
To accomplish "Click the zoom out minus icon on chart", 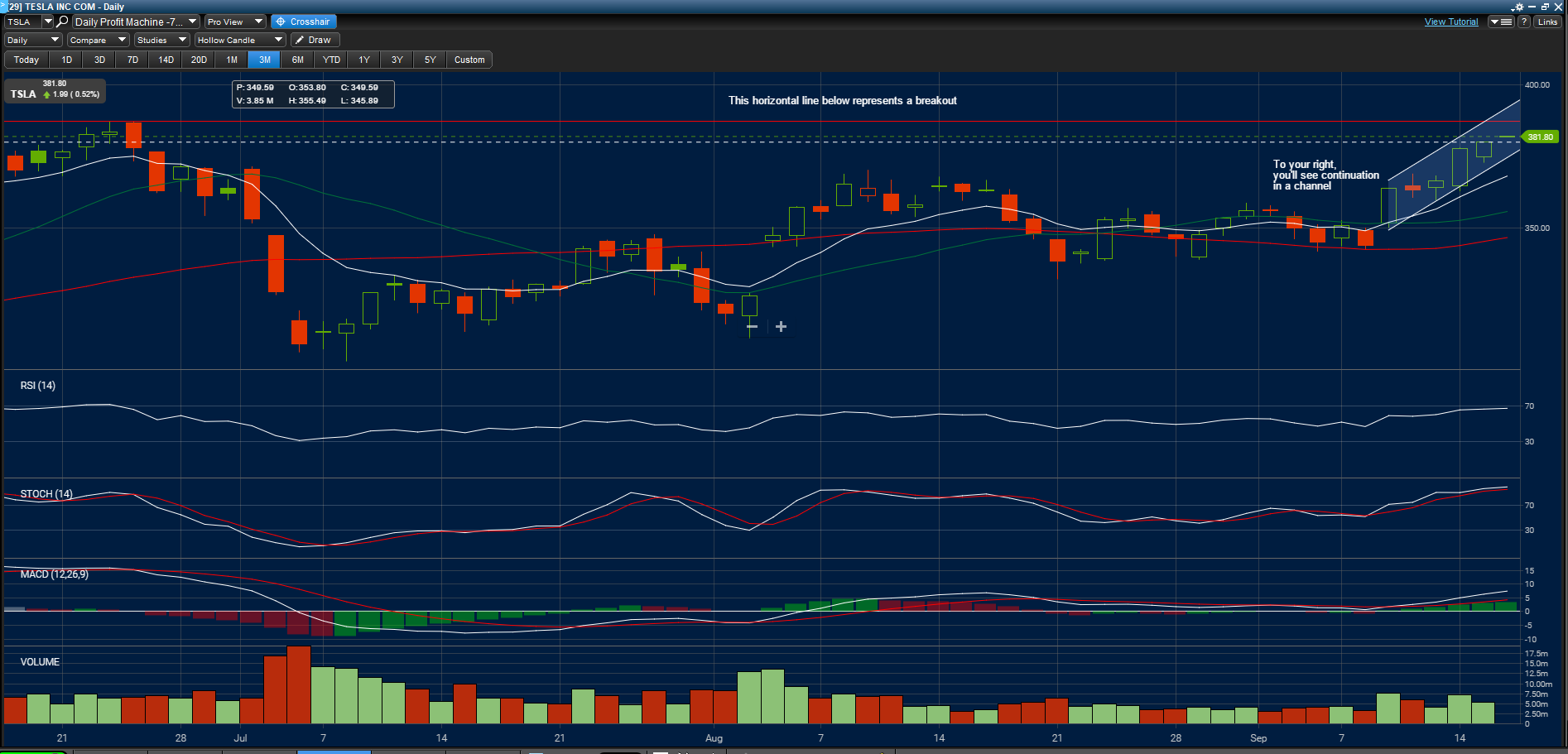I will [752, 327].
